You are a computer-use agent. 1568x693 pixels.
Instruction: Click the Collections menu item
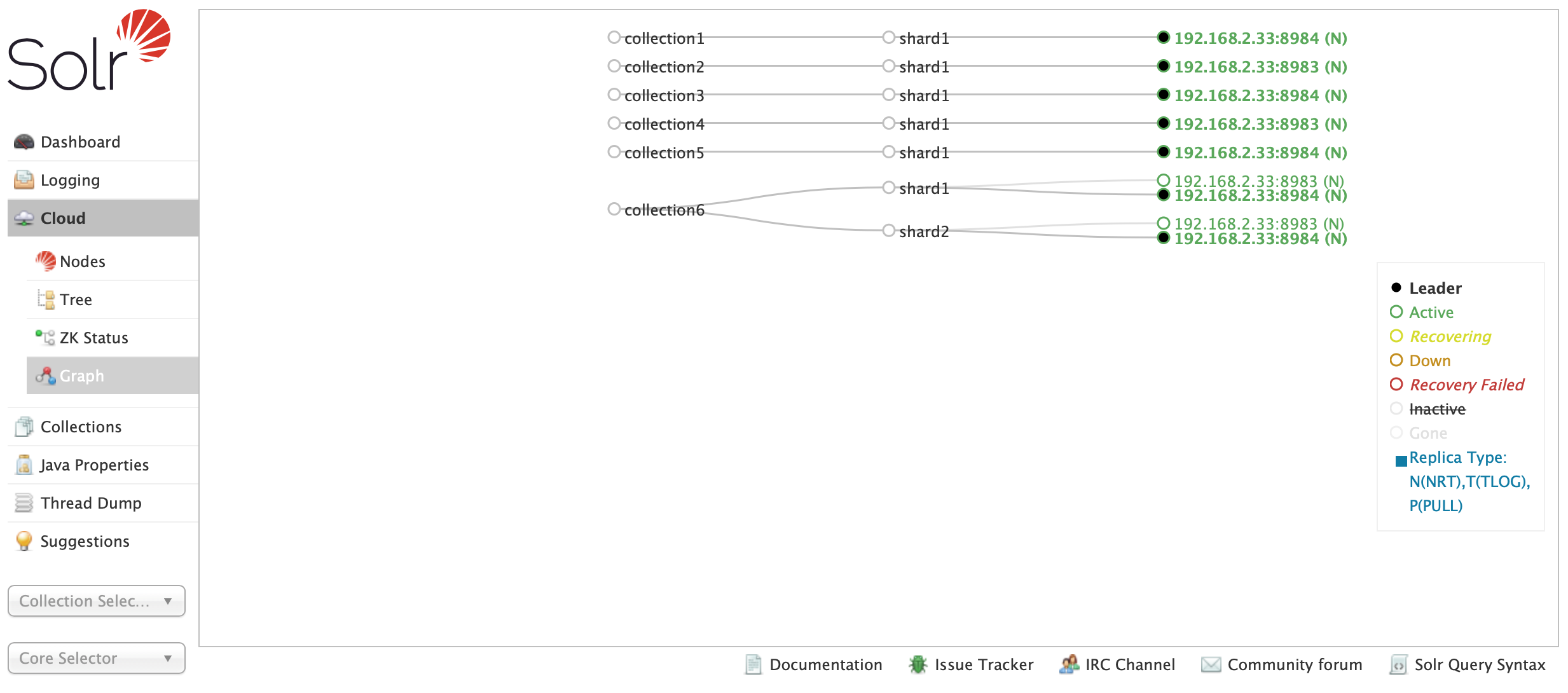click(x=80, y=425)
